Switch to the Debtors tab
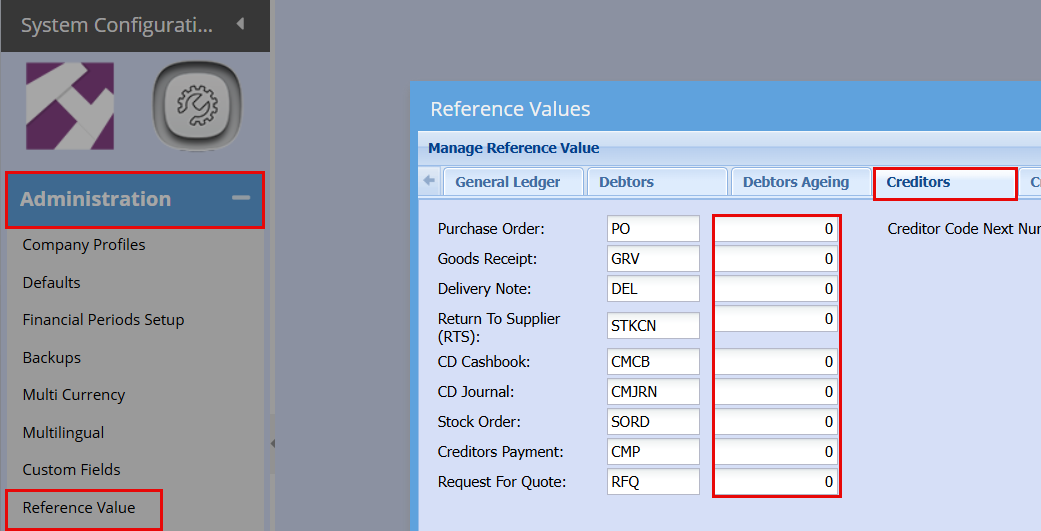 [x=626, y=182]
